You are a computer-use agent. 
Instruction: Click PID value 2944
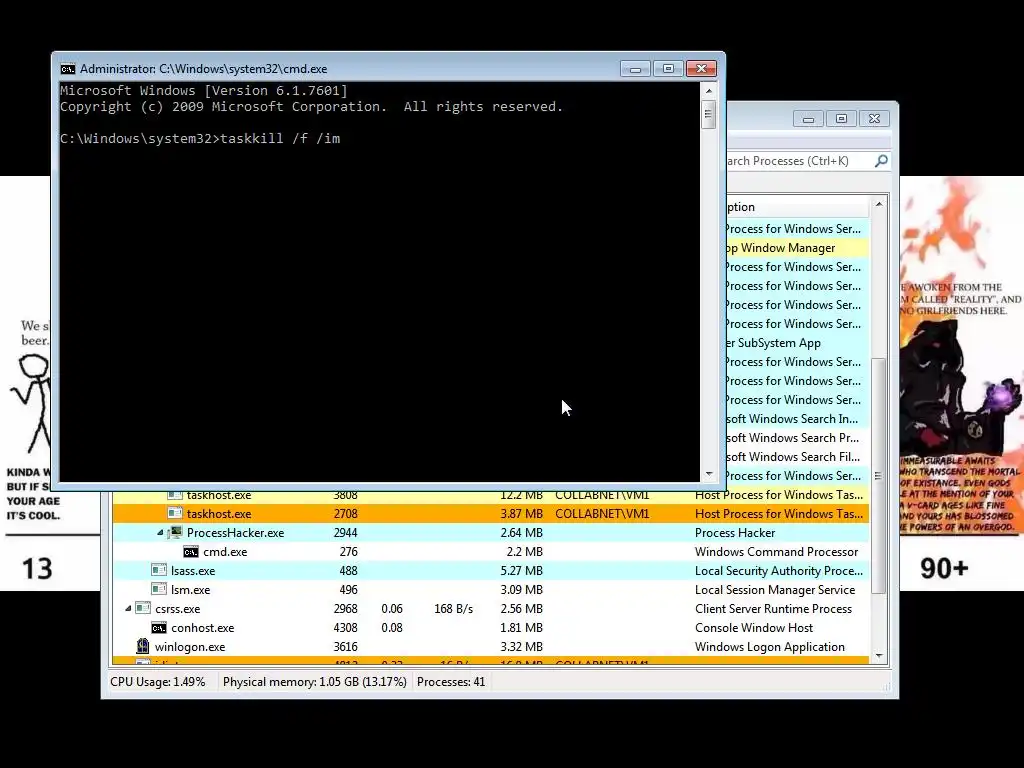(x=345, y=533)
